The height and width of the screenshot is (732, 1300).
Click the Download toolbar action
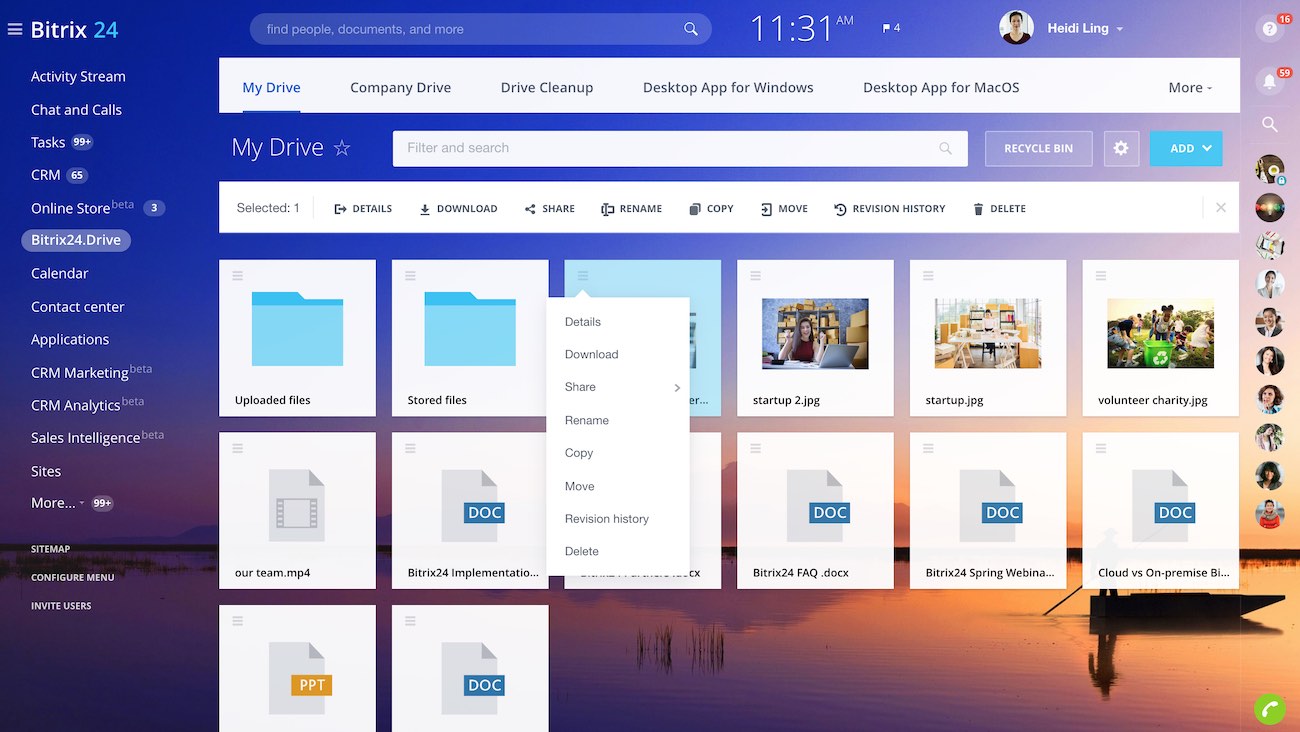pyautogui.click(x=458, y=209)
